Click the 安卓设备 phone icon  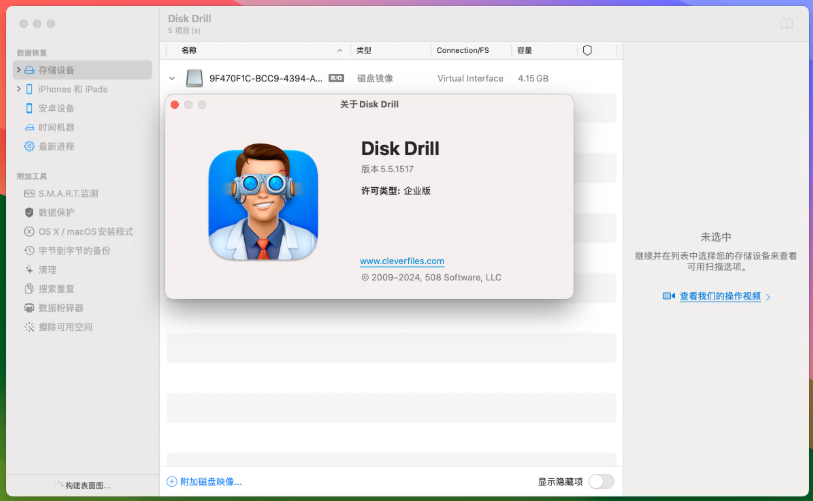(29, 108)
